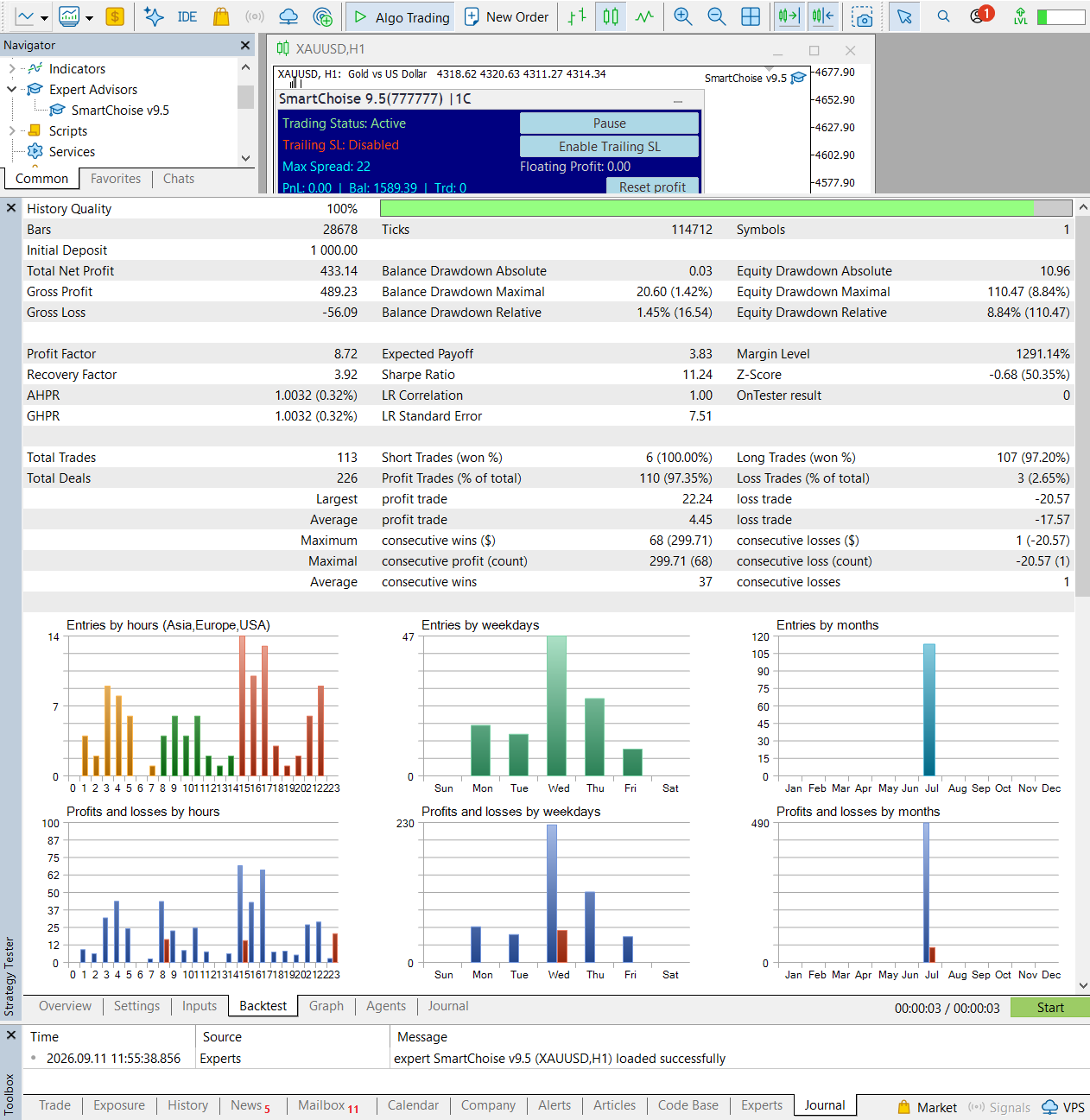The image size is (1090, 1120).
Task: Click Reset profit in EA panel
Action: (652, 187)
